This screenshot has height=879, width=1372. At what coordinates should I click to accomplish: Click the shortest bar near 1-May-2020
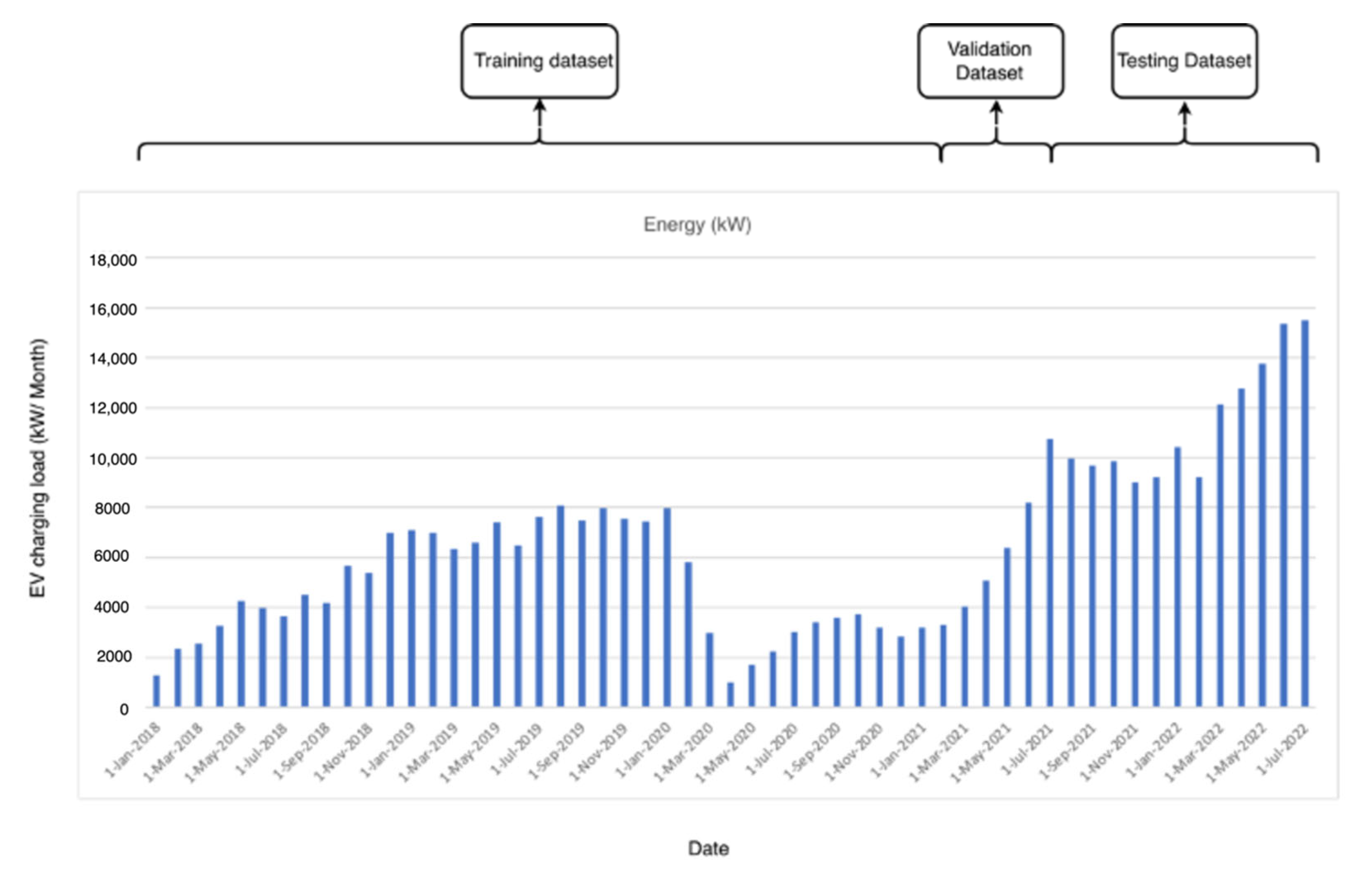(x=730, y=695)
